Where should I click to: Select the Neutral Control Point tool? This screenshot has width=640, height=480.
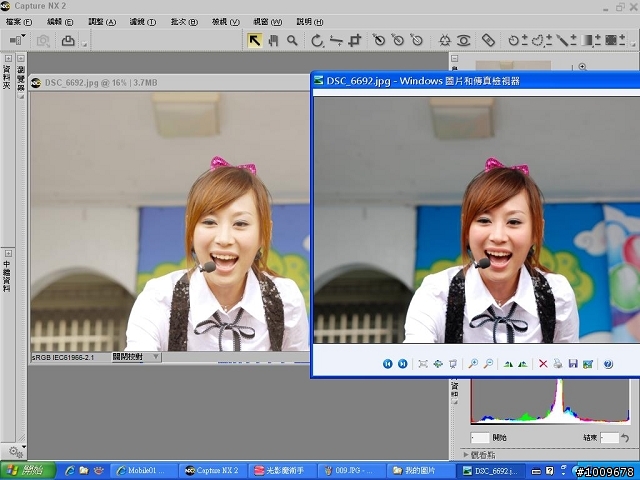pyautogui.click(x=398, y=40)
